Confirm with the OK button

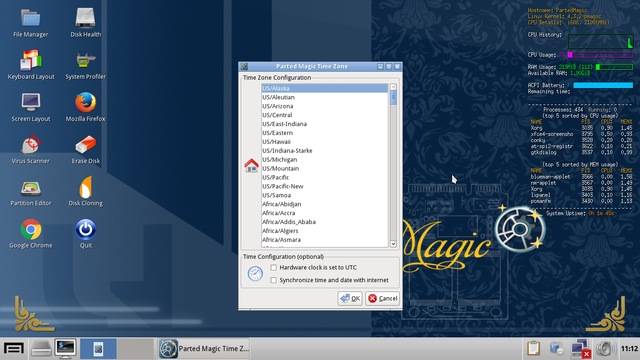[350, 298]
